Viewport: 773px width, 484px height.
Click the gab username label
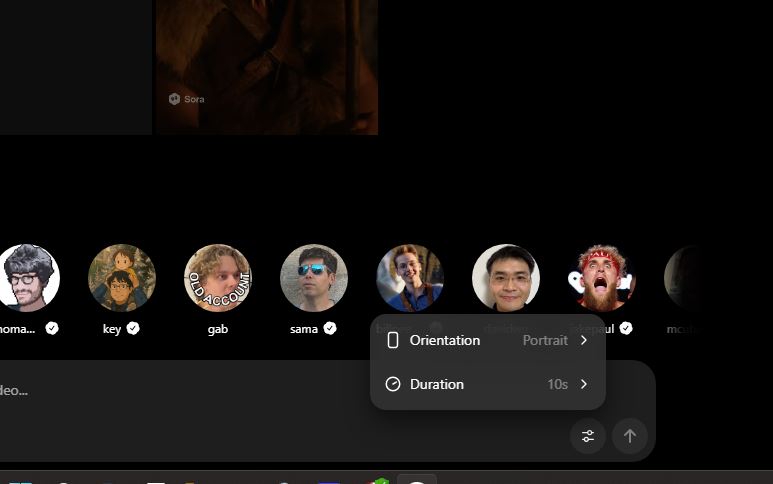[217, 329]
